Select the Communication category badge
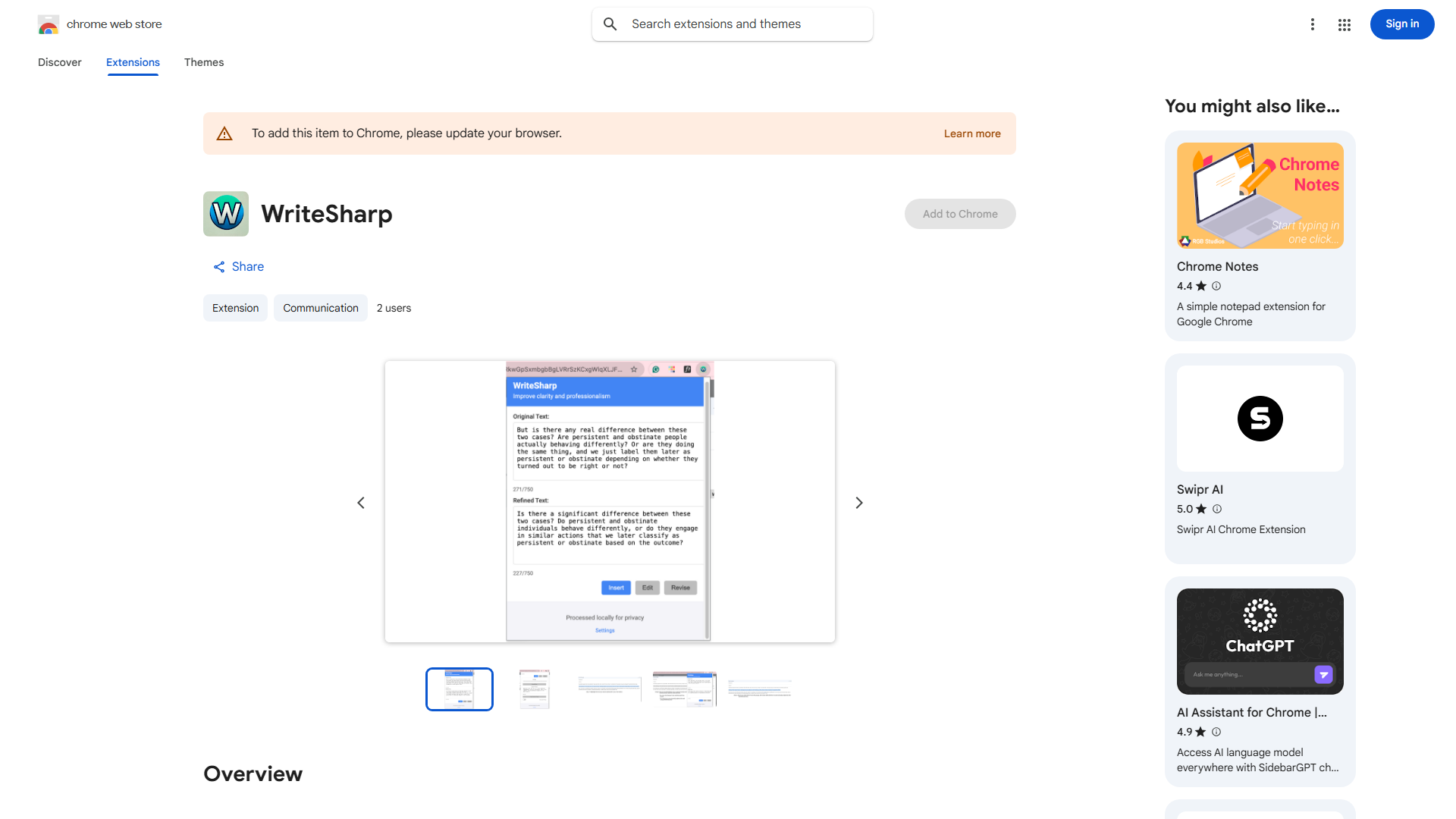Viewport: 1456px width, 819px height. click(x=320, y=308)
